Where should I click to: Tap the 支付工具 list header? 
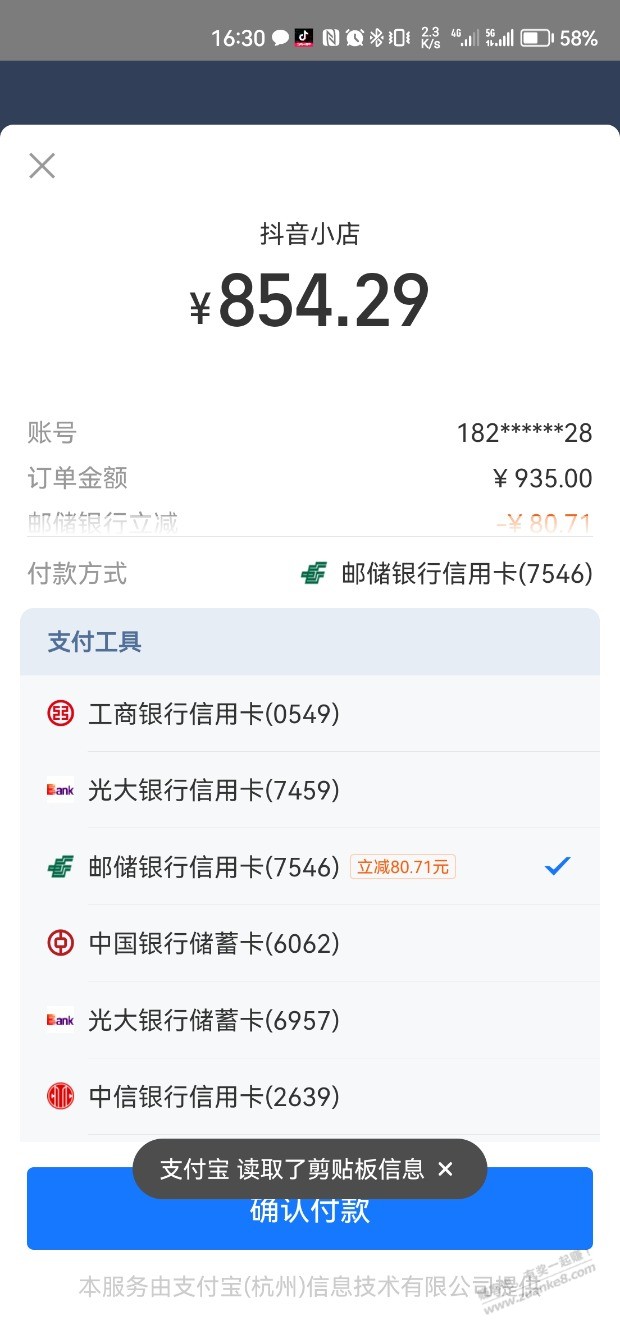[310, 641]
